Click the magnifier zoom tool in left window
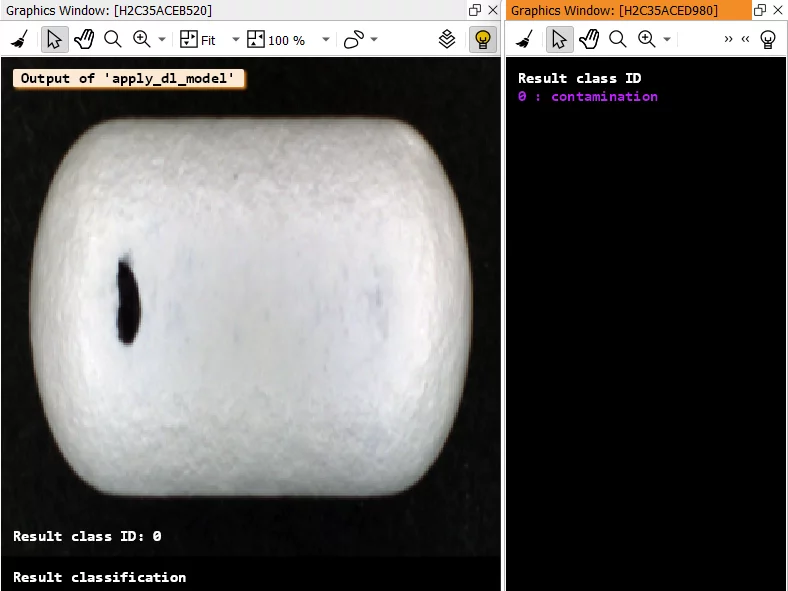Screen dimensions: 788x591 pyautogui.click(x=112, y=40)
